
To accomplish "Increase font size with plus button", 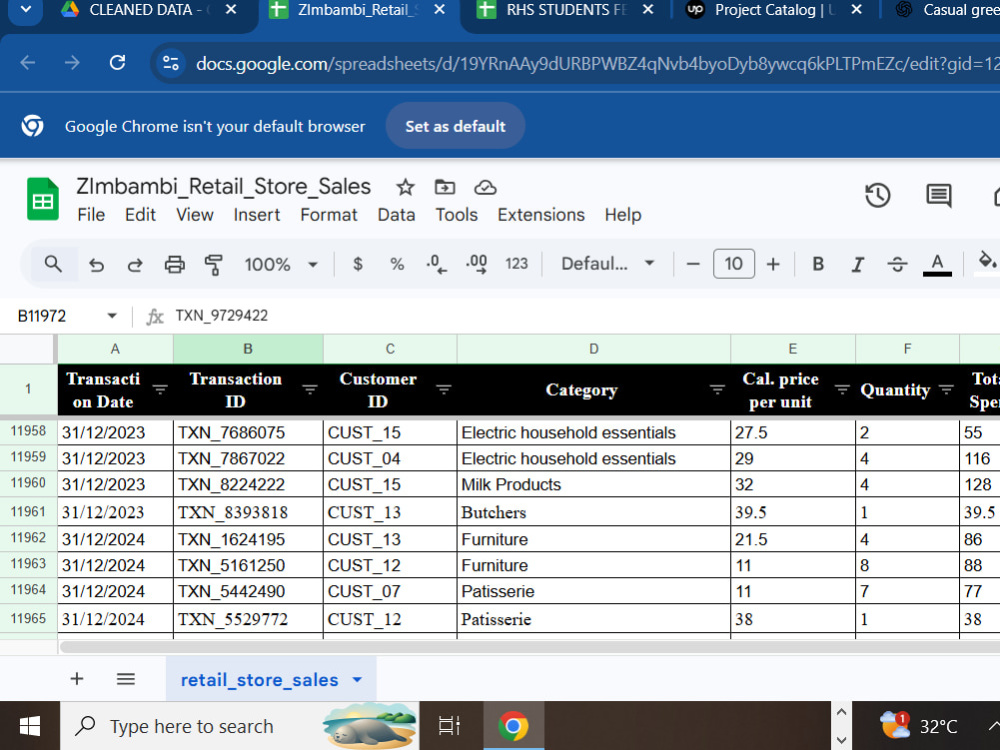I will pos(773,264).
